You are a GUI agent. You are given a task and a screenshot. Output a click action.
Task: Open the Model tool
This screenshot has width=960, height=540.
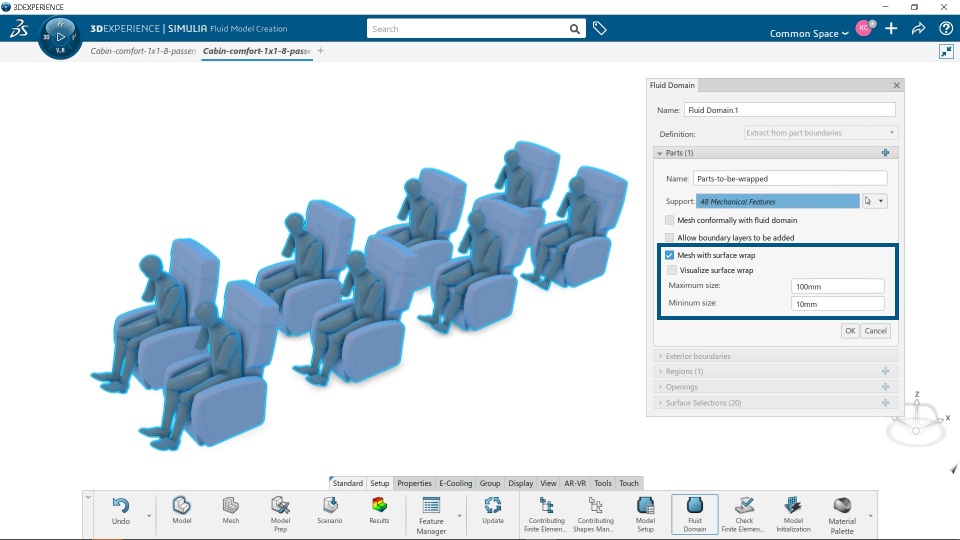[x=181, y=511]
